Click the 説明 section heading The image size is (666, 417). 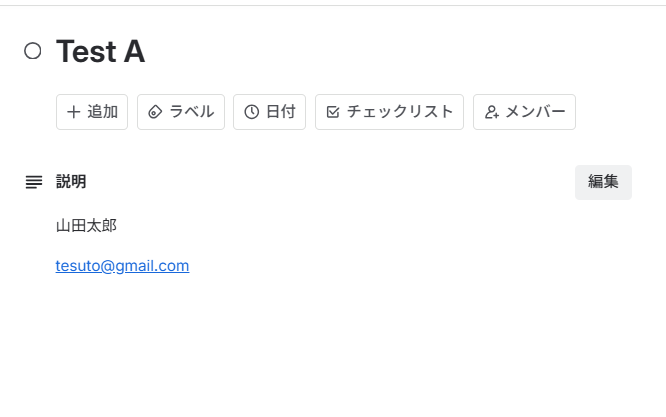pos(71,182)
